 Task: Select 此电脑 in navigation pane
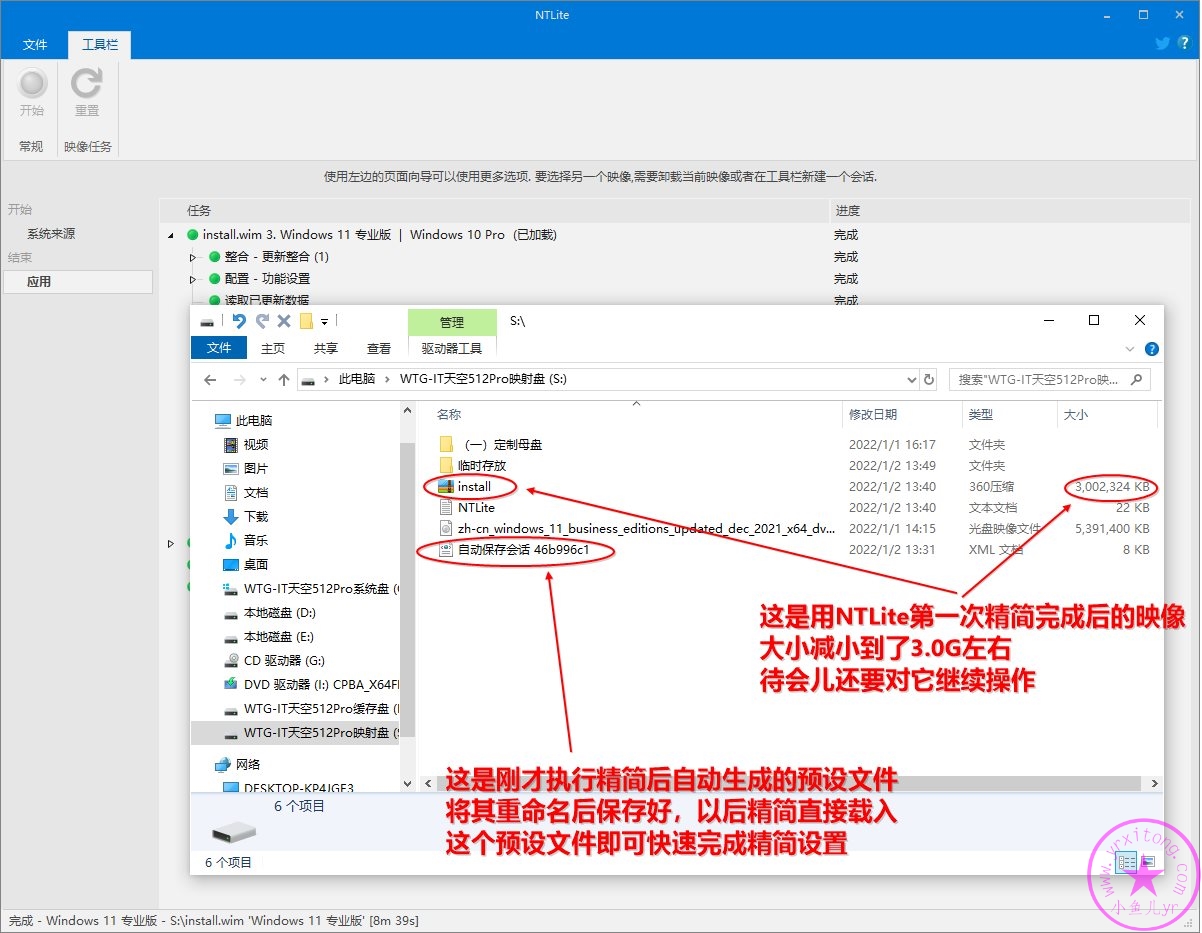tap(253, 420)
